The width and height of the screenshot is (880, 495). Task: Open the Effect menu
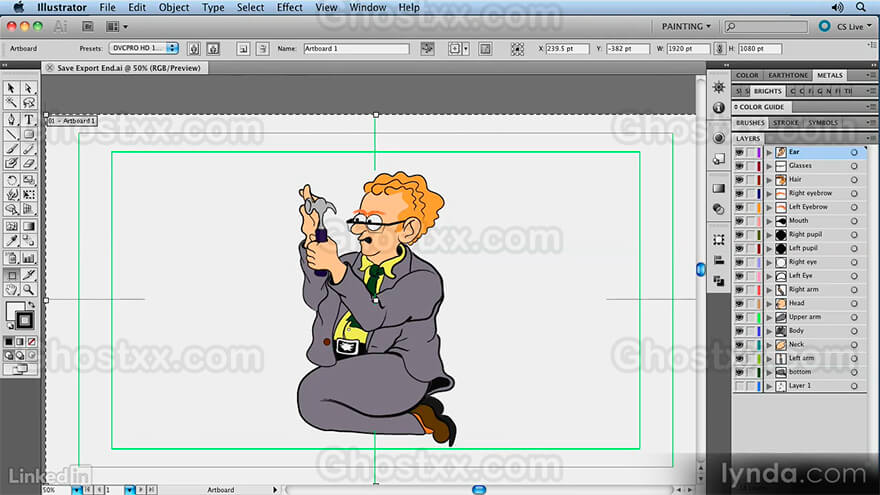(x=290, y=7)
